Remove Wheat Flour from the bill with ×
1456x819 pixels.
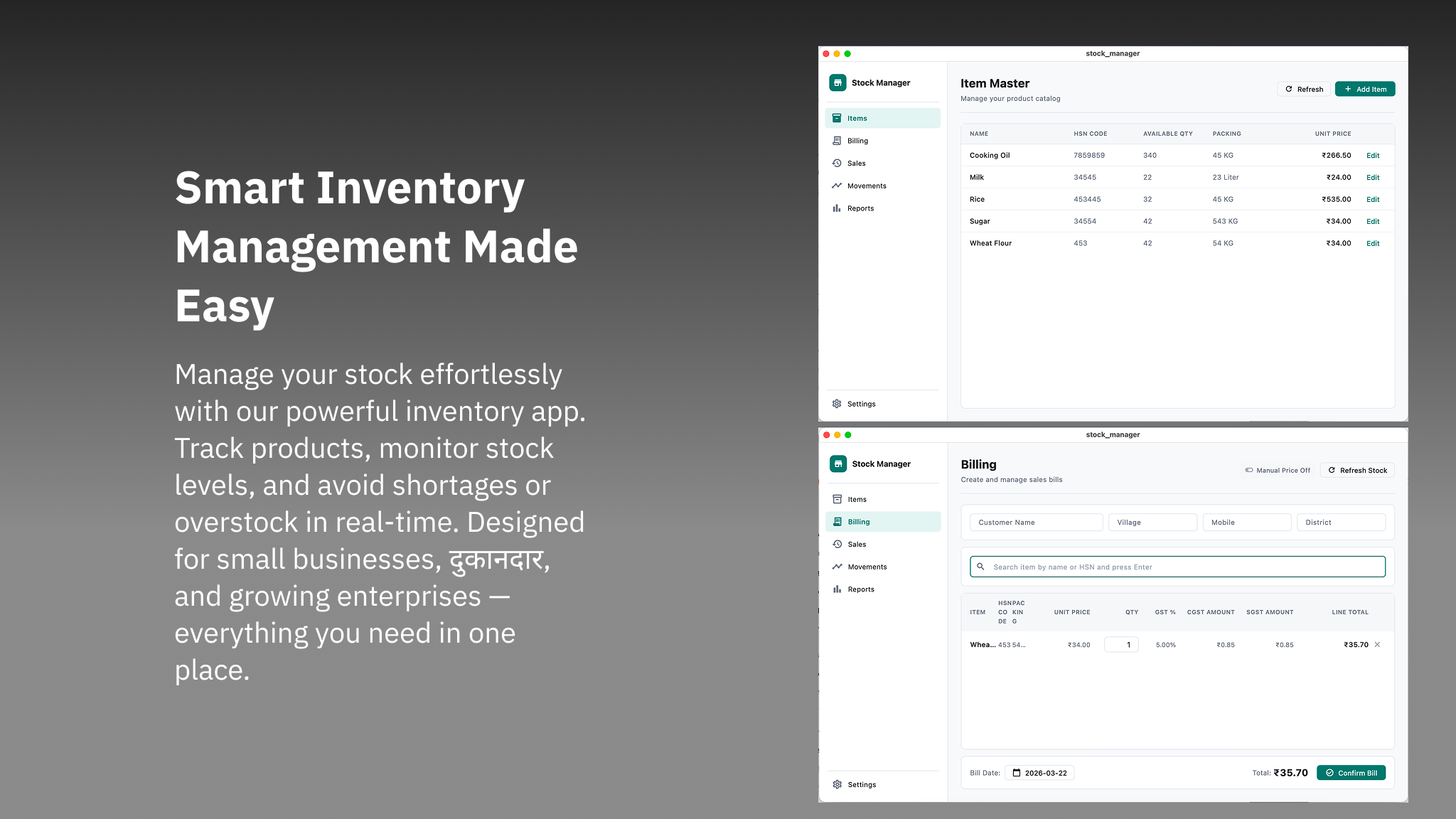pyautogui.click(x=1377, y=645)
